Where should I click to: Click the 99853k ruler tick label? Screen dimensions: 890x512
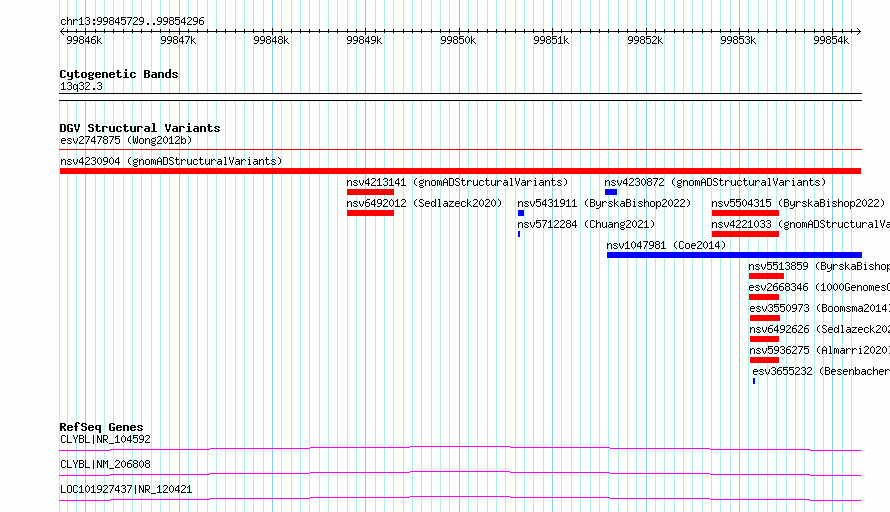point(738,40)
